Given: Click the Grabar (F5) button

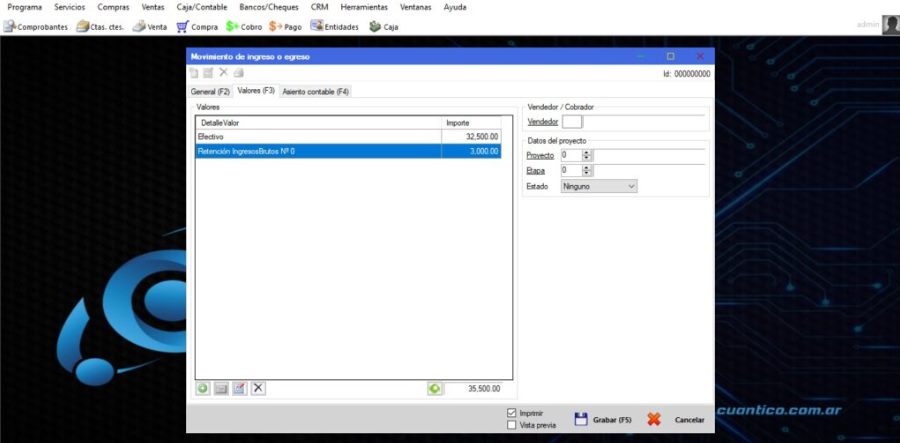Looking at the screenshot, I should 603,419.
